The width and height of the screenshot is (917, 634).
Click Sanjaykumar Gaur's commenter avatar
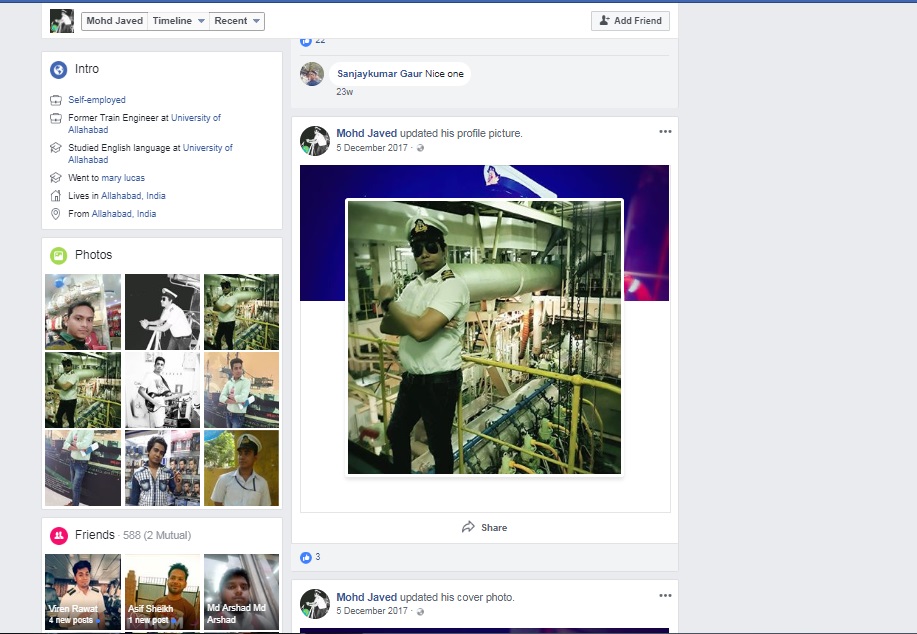[x=312, y=74]
